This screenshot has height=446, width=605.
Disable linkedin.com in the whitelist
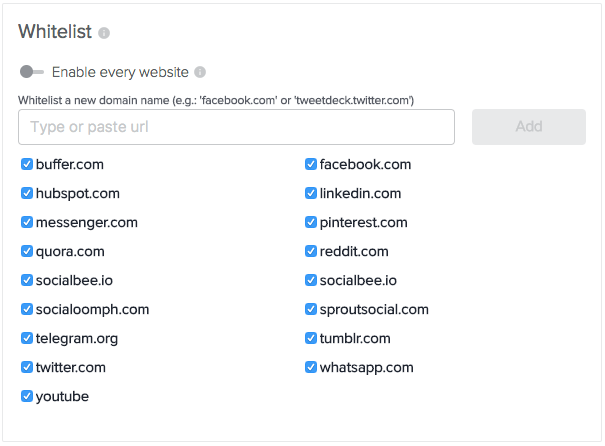point(311,193)
